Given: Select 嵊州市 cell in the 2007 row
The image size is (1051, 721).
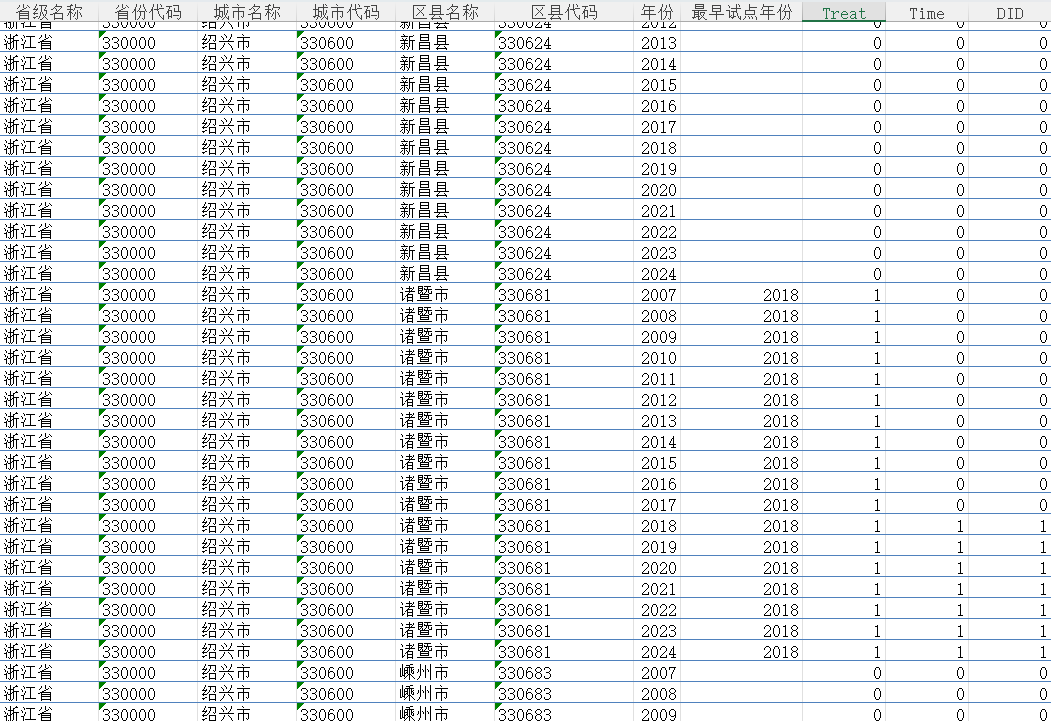Looking at the screenshot, I should pyautogui.click(x=445, y=673).
